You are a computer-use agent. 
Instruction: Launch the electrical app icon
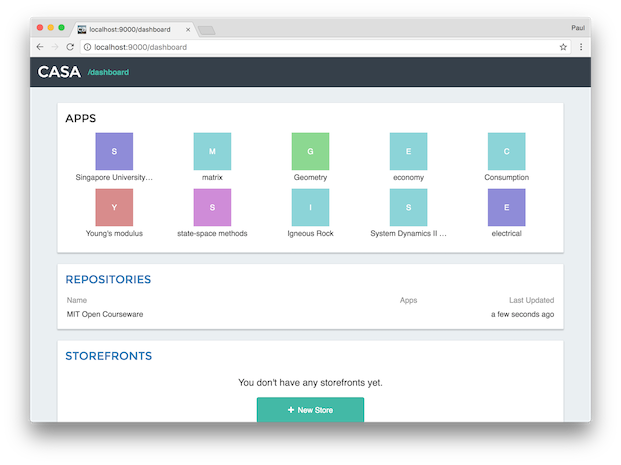[506, 207]
